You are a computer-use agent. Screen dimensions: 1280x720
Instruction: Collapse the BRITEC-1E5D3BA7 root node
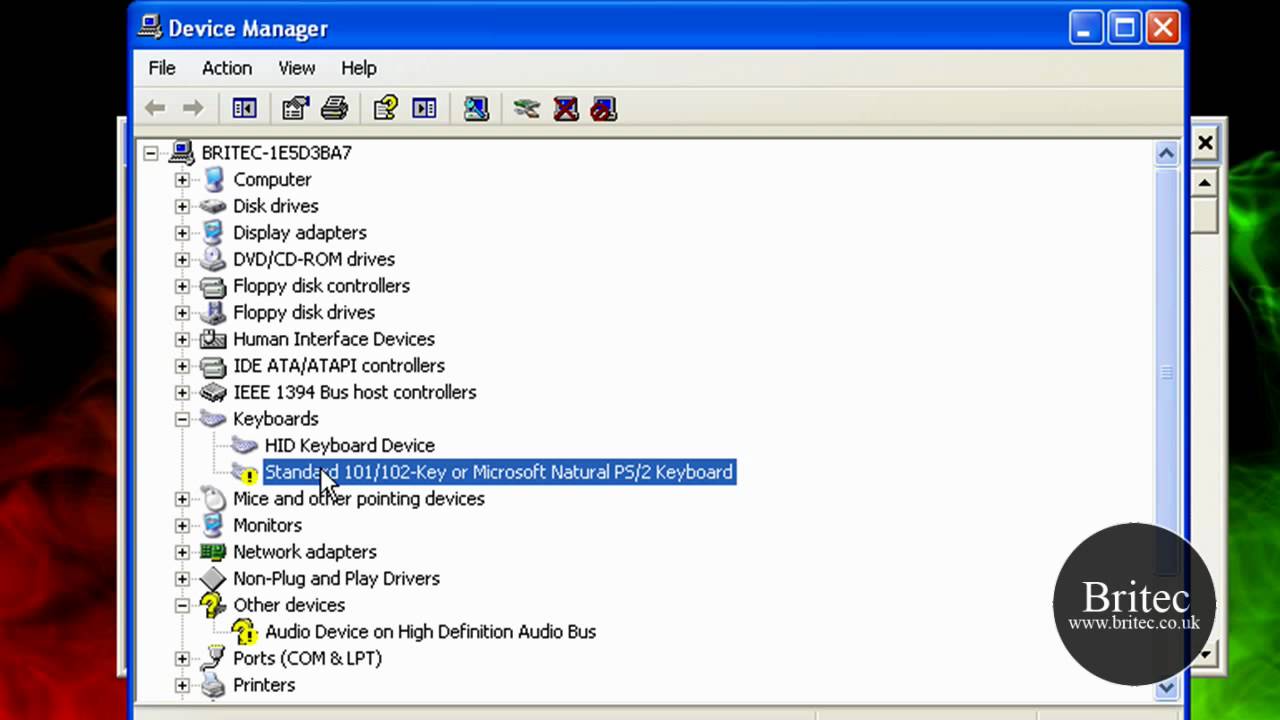(x=150, y=153)
